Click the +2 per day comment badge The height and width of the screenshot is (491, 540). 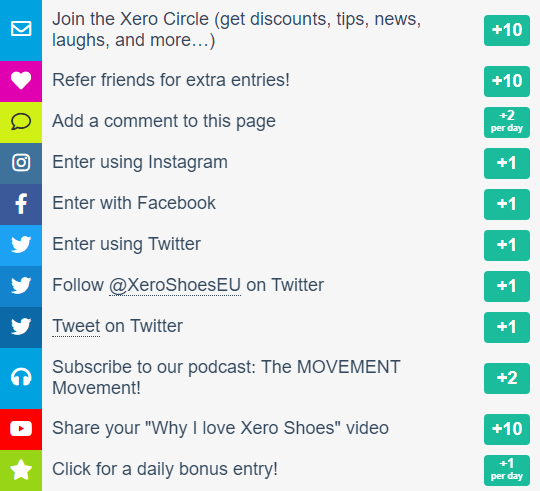tap(507, 122)
